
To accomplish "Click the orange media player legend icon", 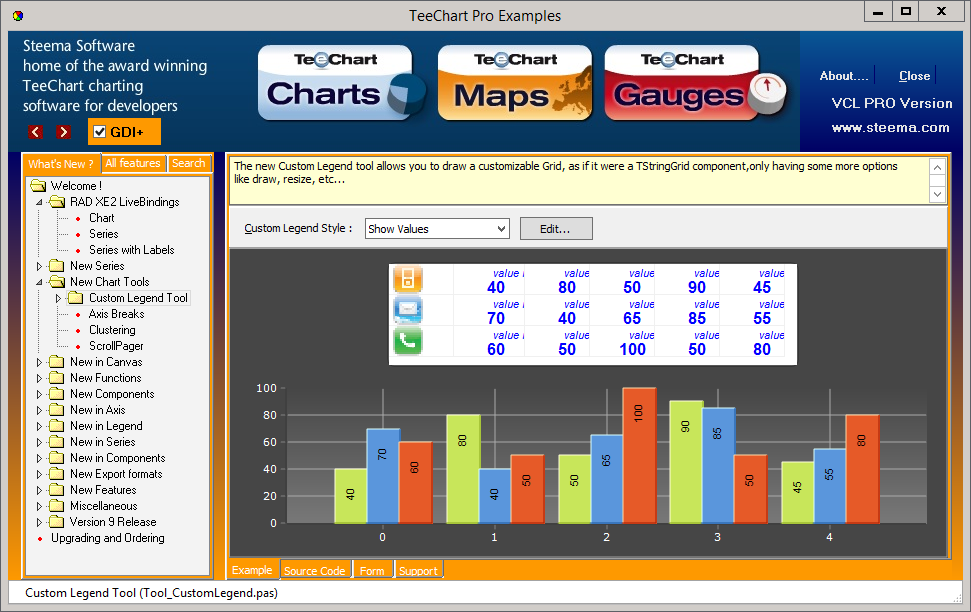I will point(407,279).
